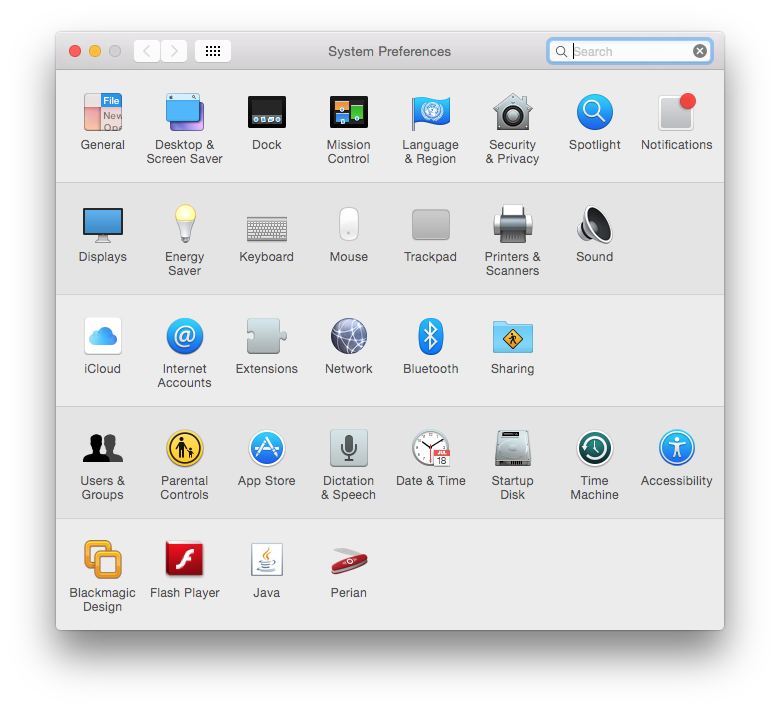Click the Back navigation arrow
Image resolution: width=780 pixels, height=710 pixels.
point(147,51)
